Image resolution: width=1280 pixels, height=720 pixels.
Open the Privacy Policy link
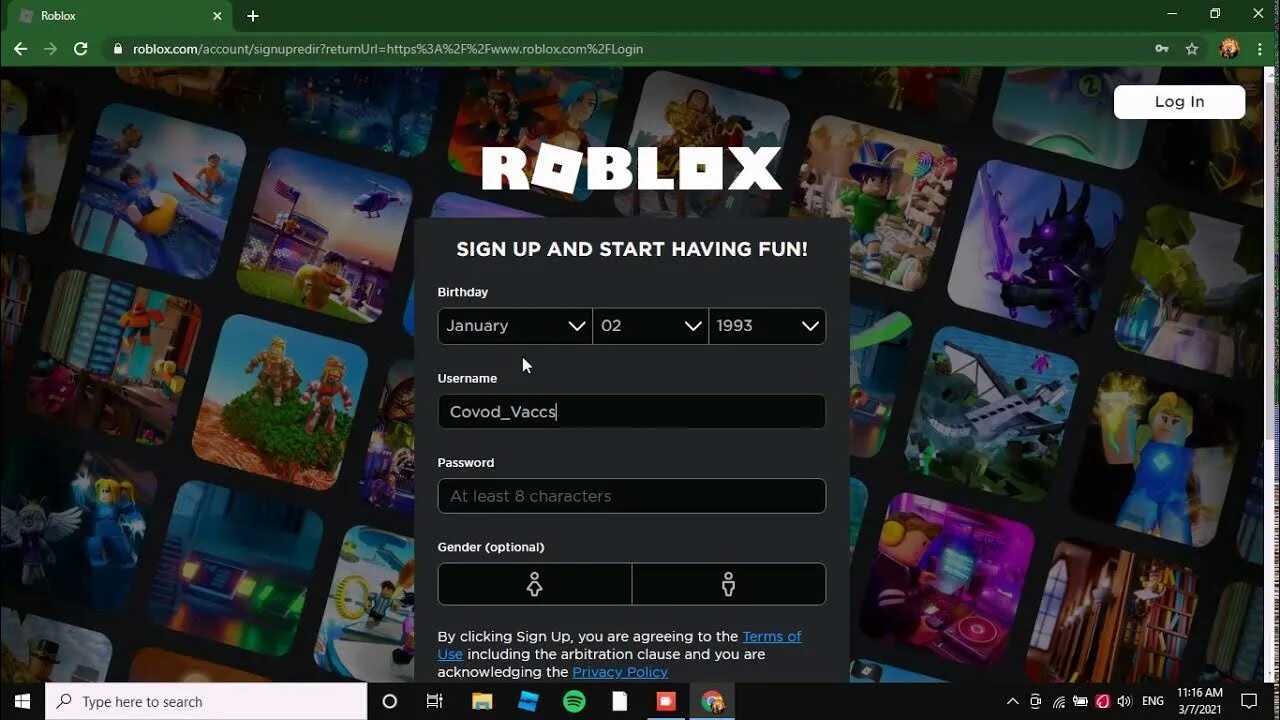pyautogui.click(x=620, y=672)
